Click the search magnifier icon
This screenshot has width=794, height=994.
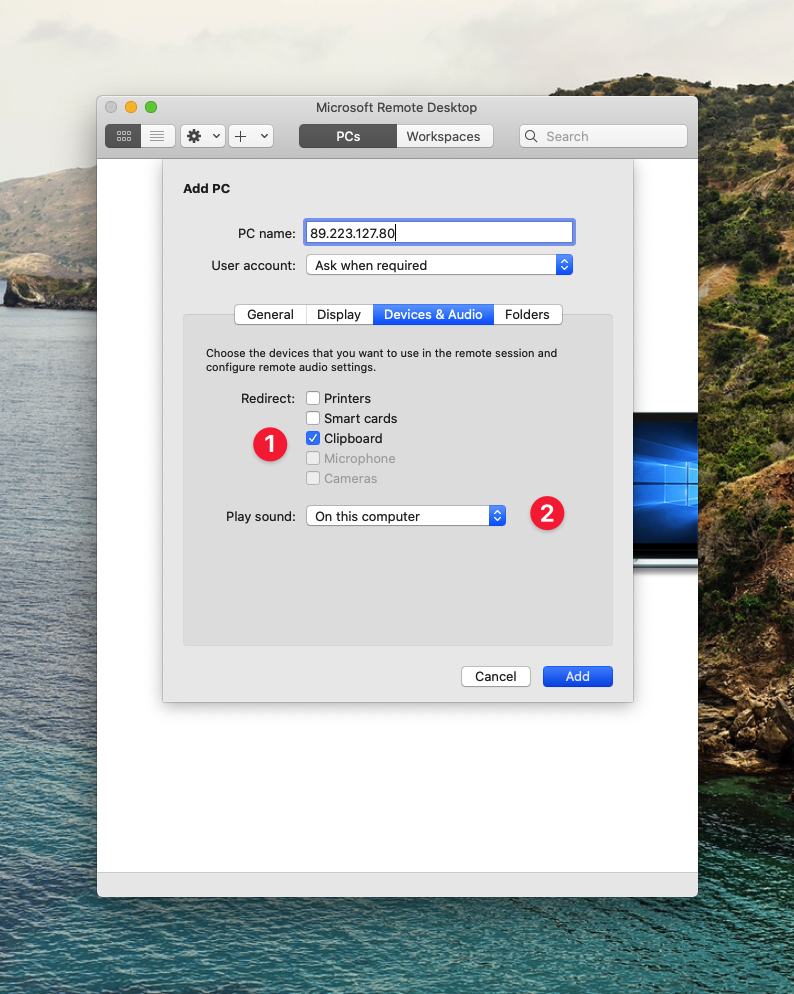(532, 136)
